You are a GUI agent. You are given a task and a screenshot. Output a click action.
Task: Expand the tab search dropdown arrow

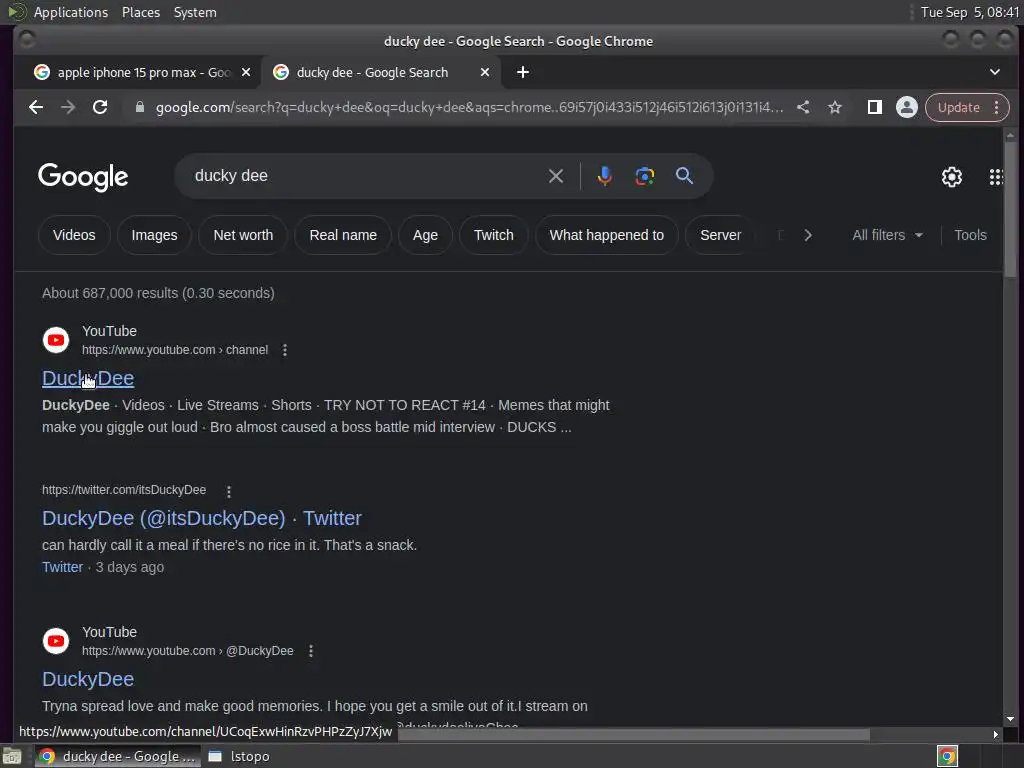995,72
